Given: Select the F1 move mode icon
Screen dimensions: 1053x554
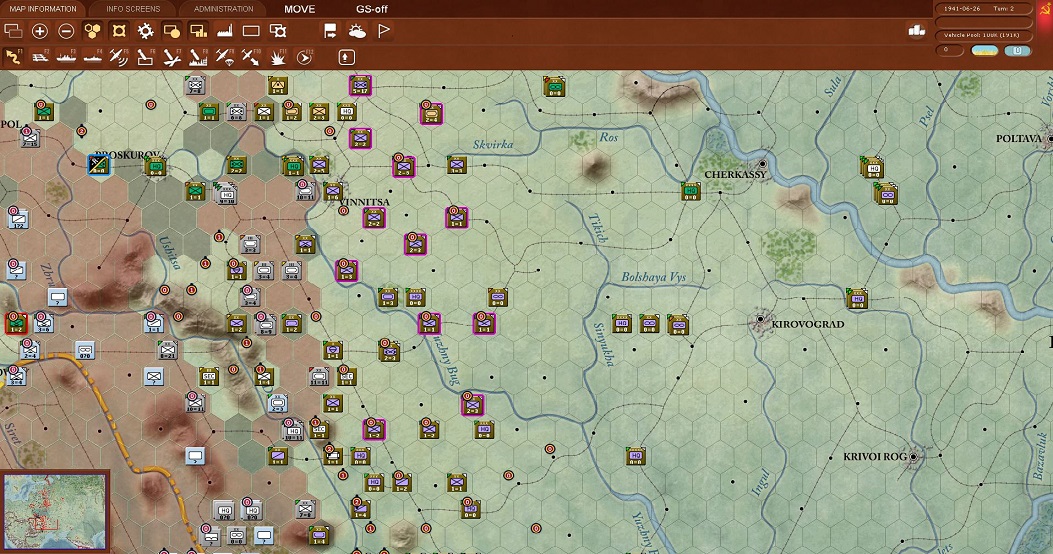Looking at the screenshot, I should (x=13, y=58).
